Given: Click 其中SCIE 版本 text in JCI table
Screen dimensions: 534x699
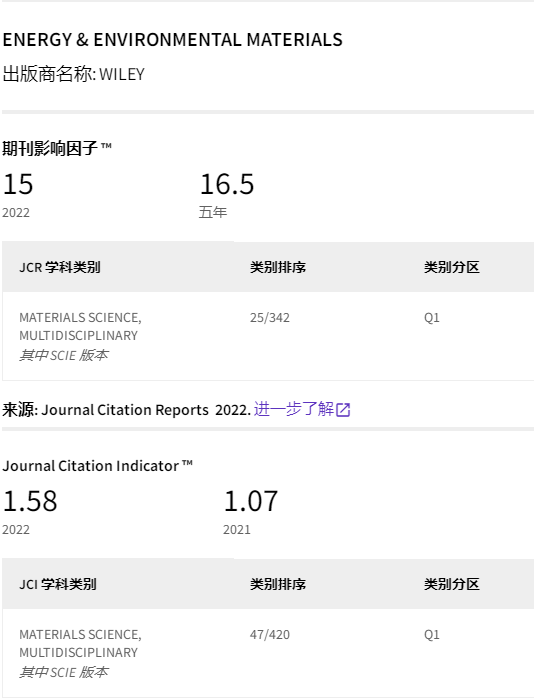Looking at the screenshot, I should [64, 672].
